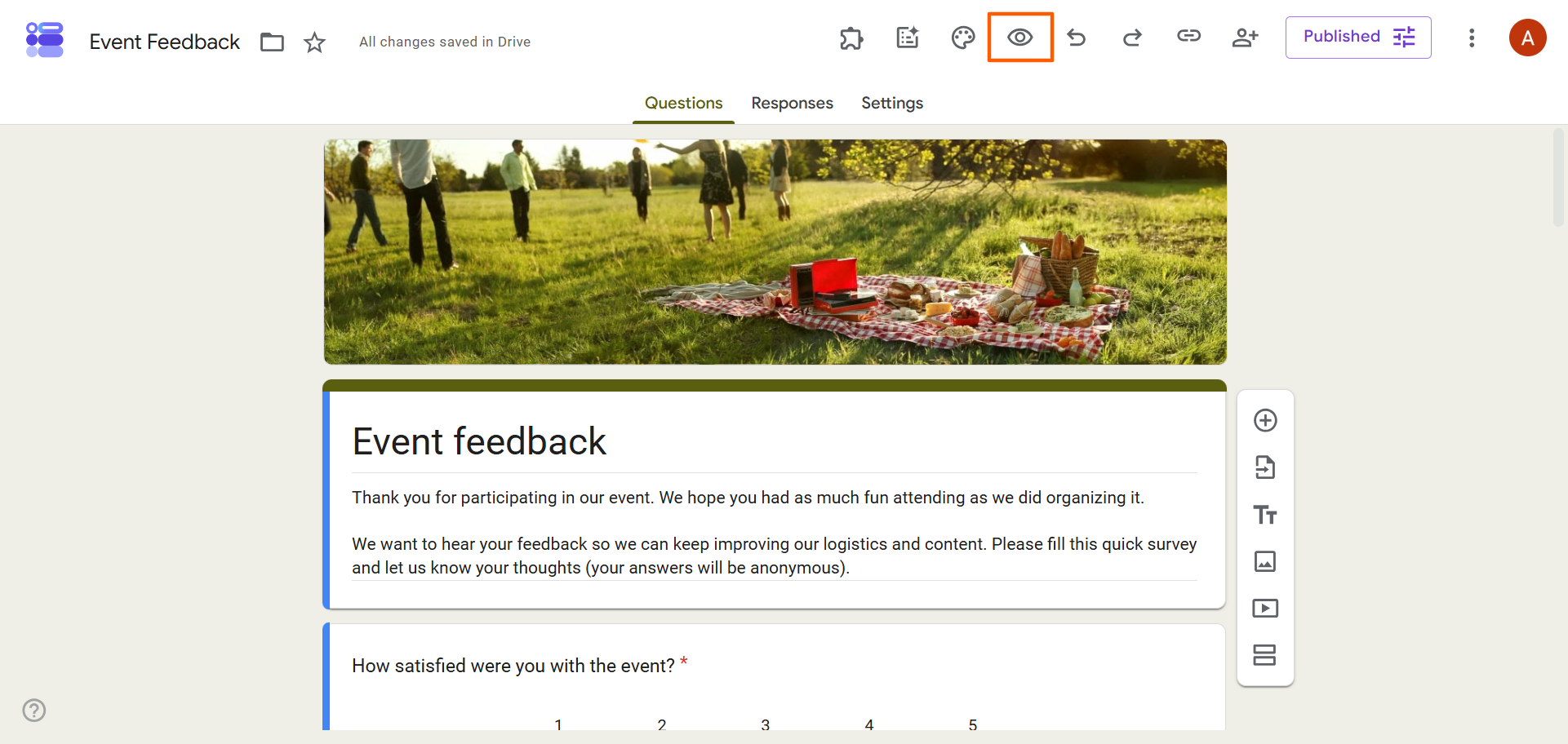Add collaborators icon
This screenshot has width=1568, height=744.
coord(1245,38)
